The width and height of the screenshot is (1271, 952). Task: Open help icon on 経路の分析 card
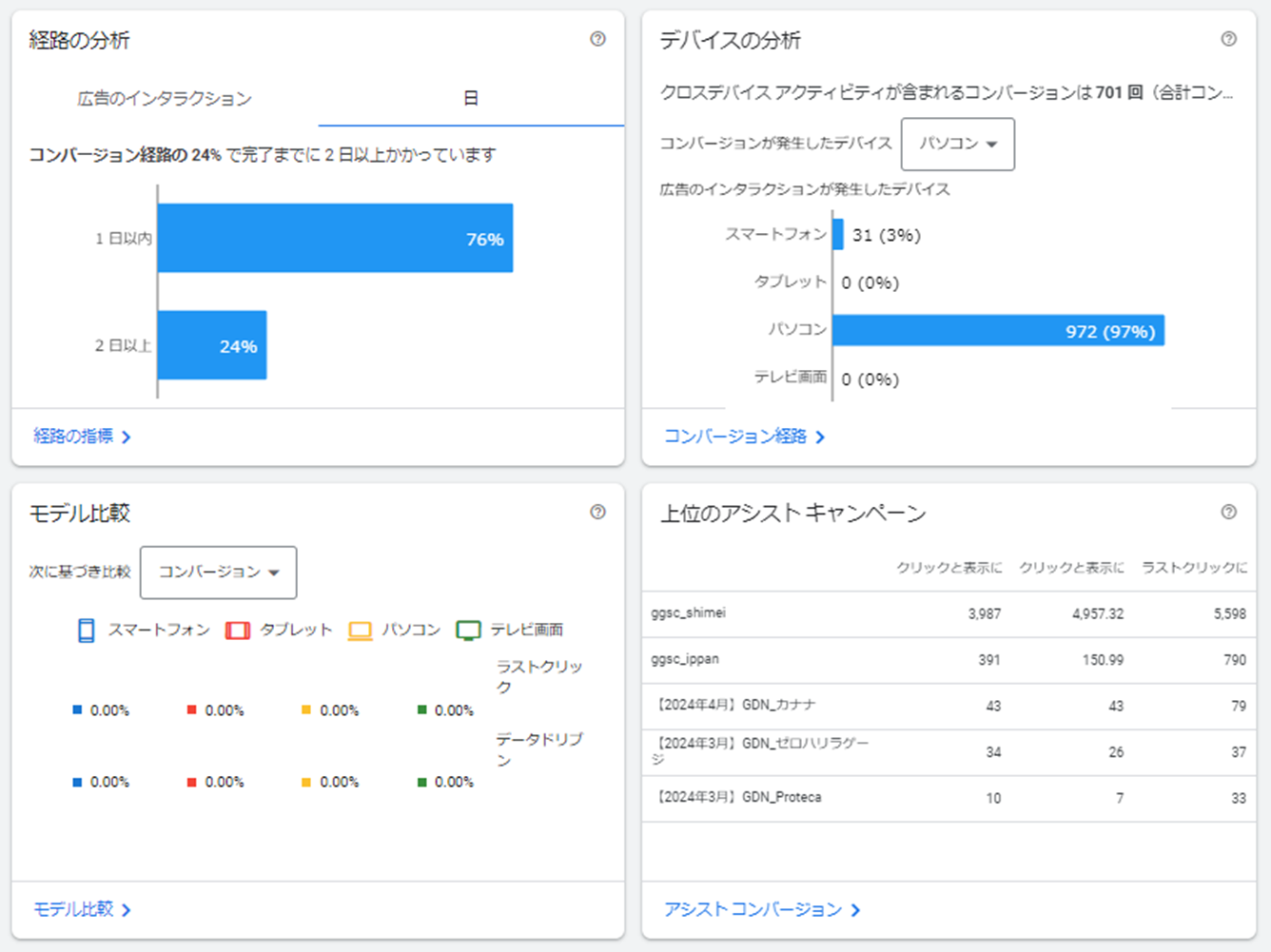point(597,39)
